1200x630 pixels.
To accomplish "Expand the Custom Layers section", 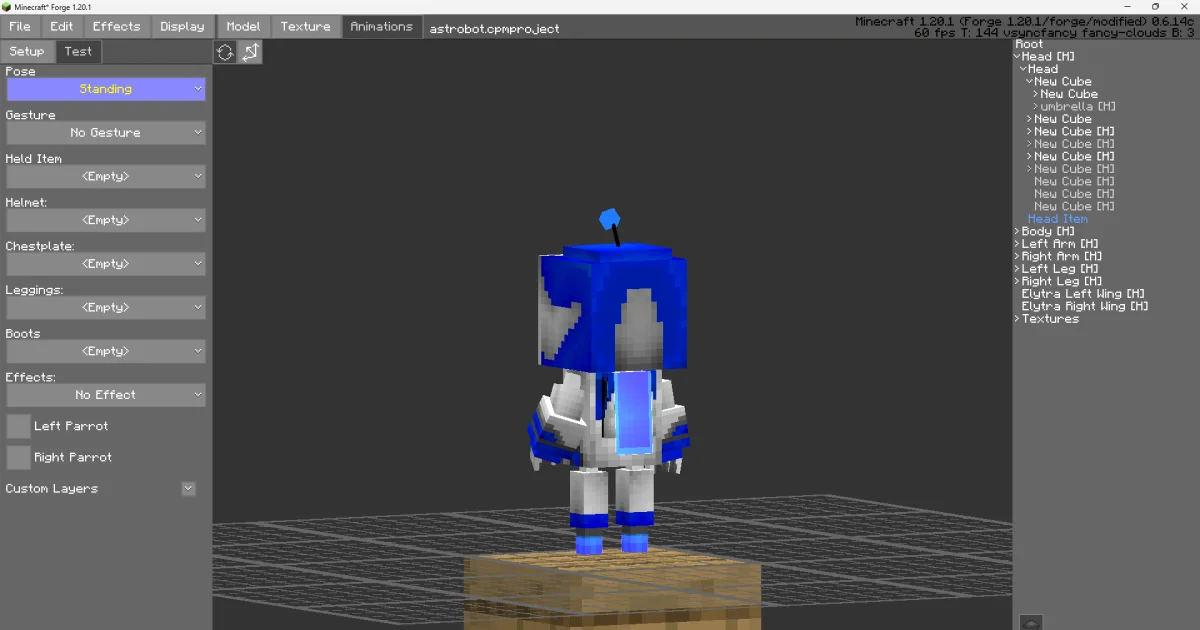I will [x=188, y=488].
